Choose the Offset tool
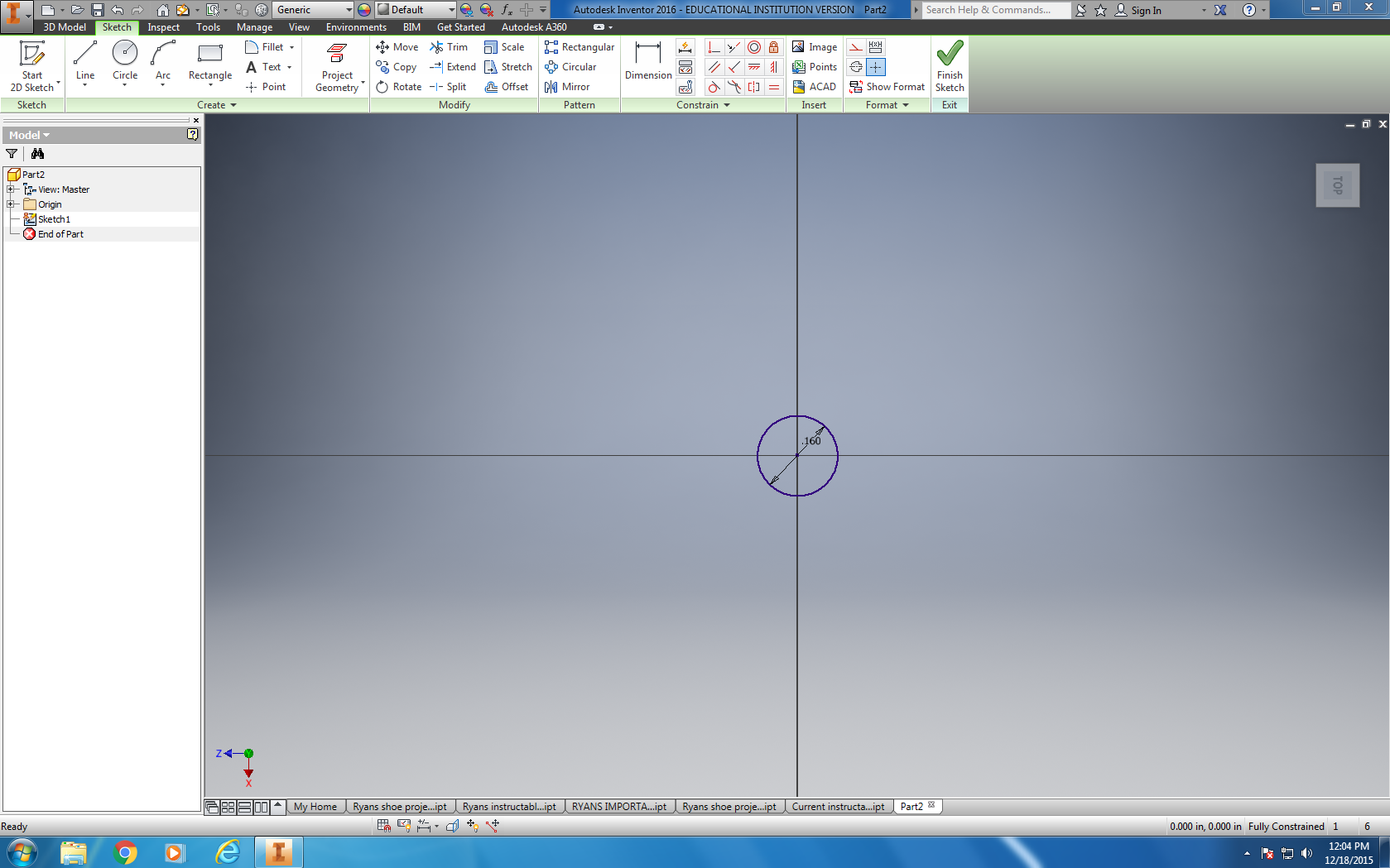This screenshot has height=868, width=1390. coord(506,87)
